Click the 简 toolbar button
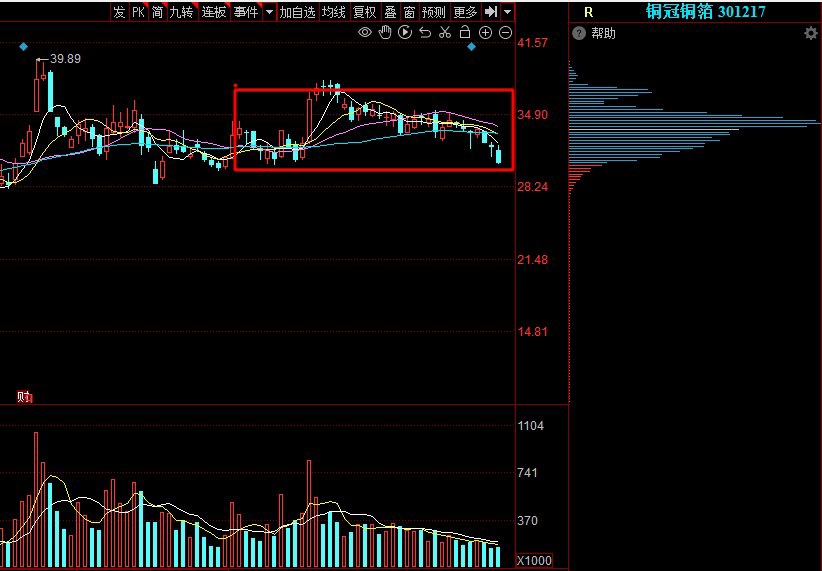The width and height of the screenshot is (822, 571). [157, 12]
